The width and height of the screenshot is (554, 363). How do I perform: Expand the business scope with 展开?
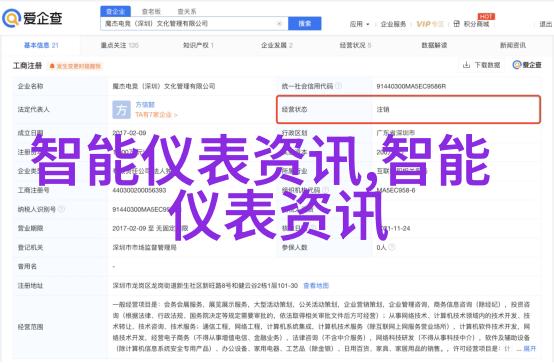pyautogui.click(x=529, y=349)
